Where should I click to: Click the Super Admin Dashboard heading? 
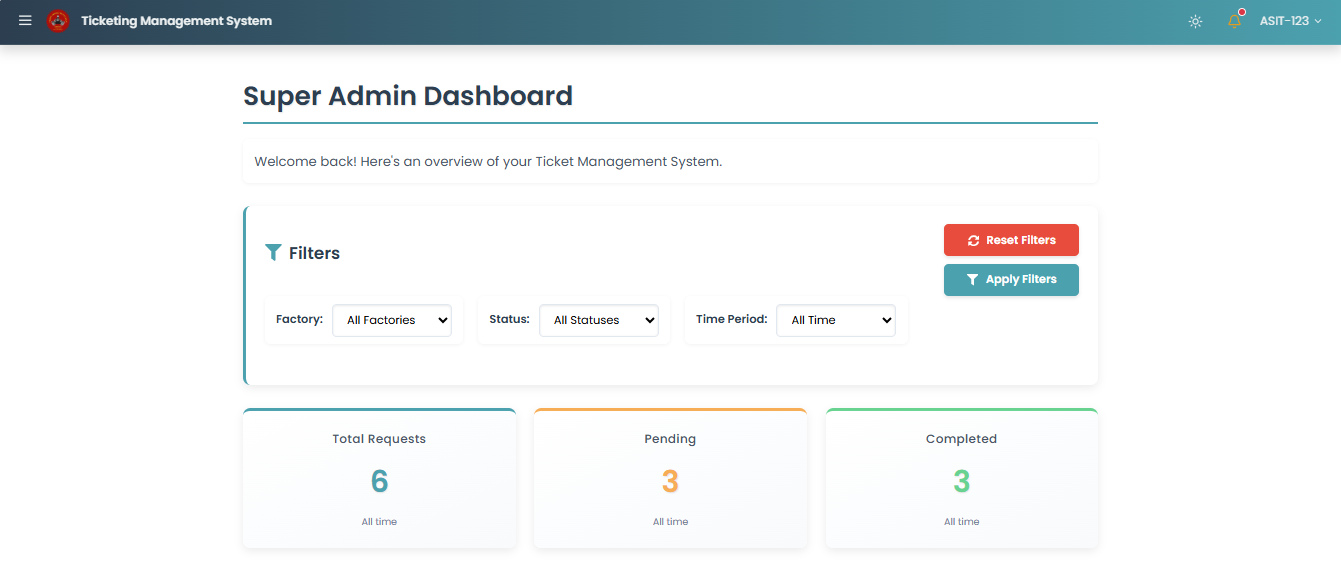pyautogui.click(x=408, y=96)
